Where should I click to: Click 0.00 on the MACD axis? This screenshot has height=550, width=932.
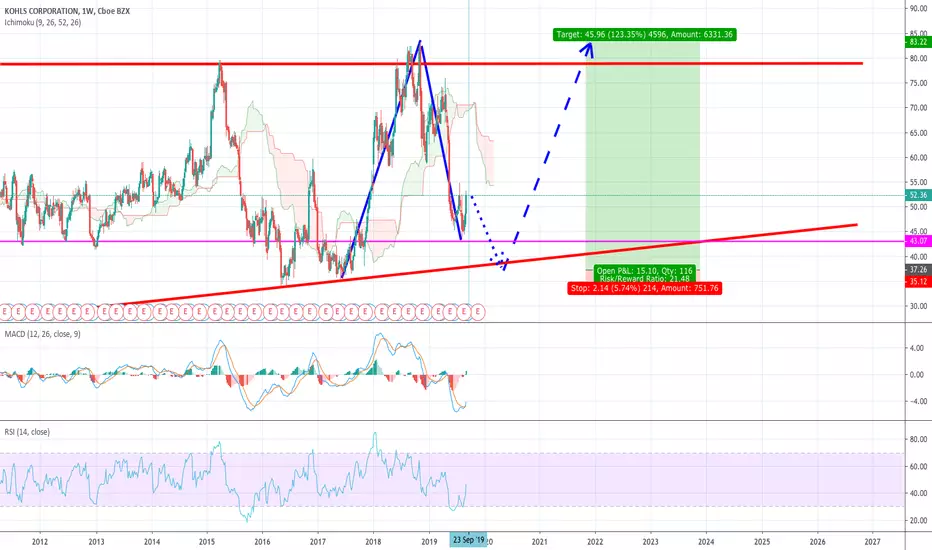click(917, 375)
